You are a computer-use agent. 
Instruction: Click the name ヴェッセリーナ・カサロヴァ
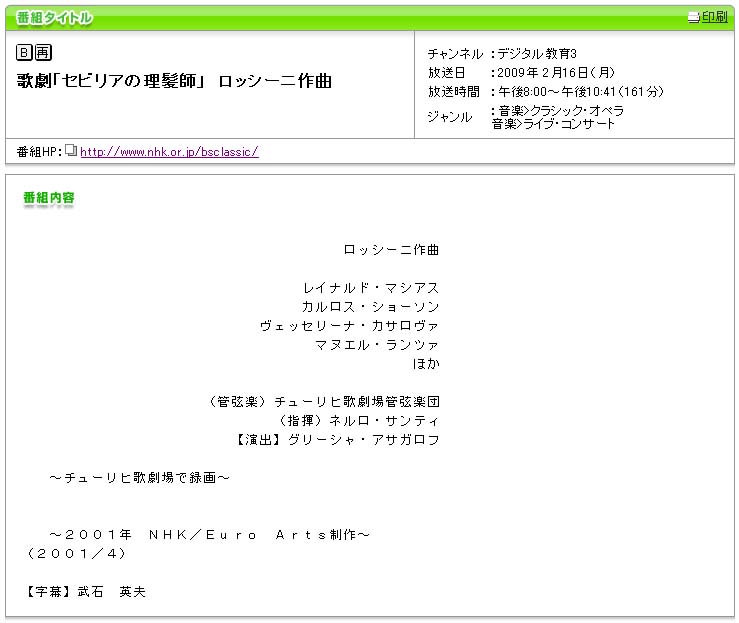coord(349,326)
